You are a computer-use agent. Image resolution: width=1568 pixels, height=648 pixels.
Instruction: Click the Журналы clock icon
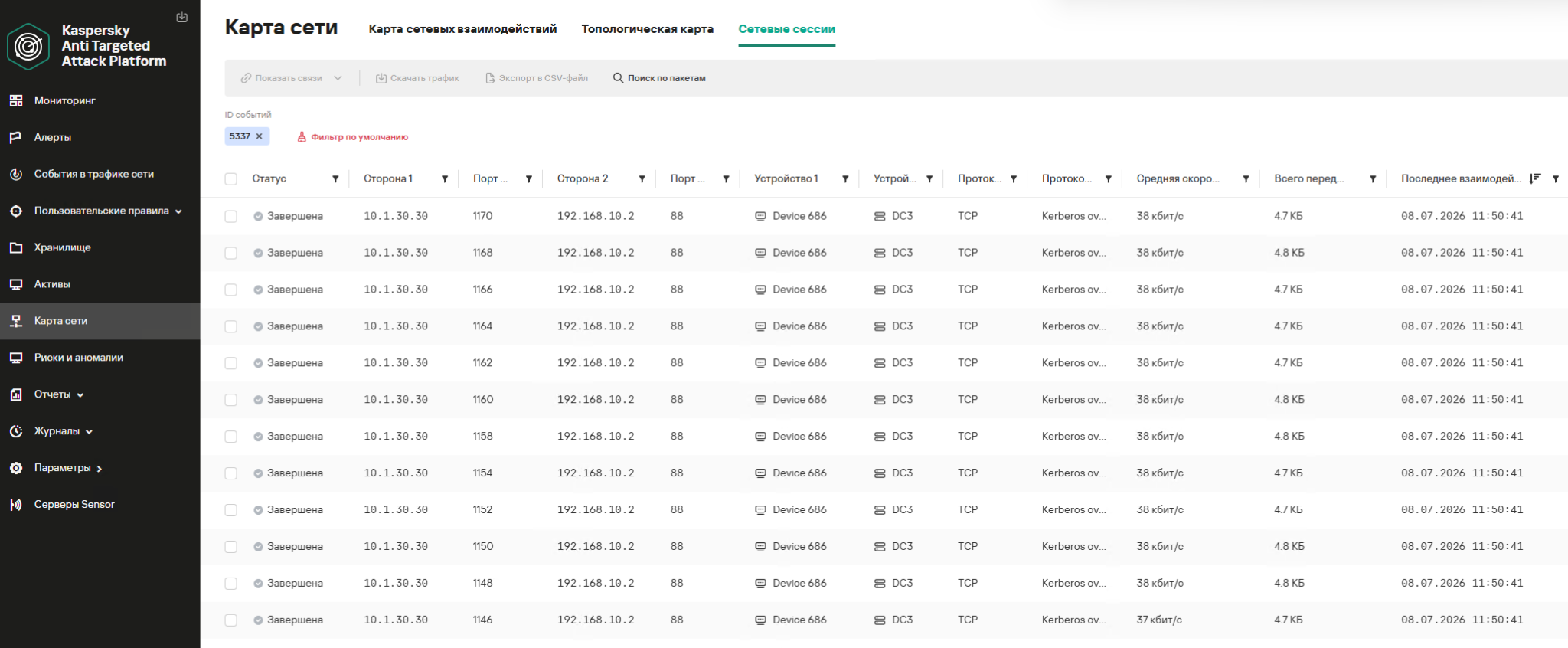(16, 431)
